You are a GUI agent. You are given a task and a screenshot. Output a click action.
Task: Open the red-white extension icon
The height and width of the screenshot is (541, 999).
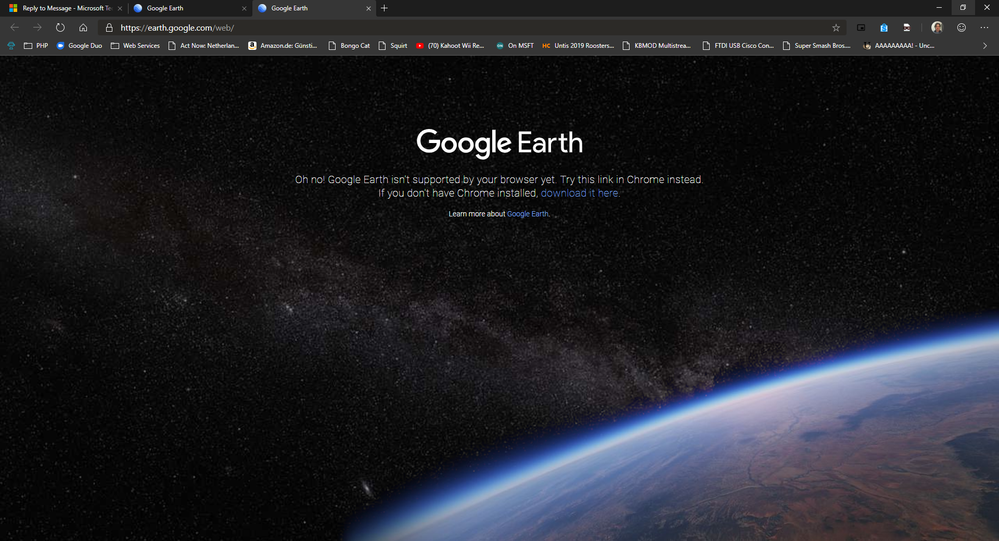(907, 27)
